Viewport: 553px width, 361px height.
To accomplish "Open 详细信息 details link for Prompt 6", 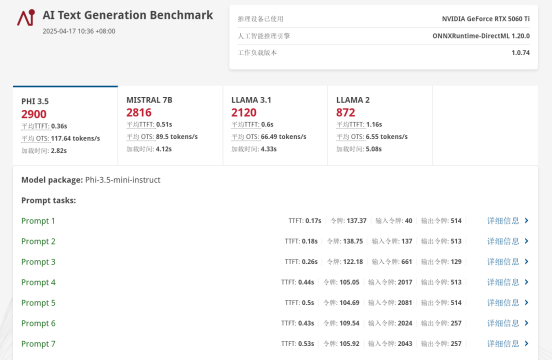I will (x=503, y=323).
